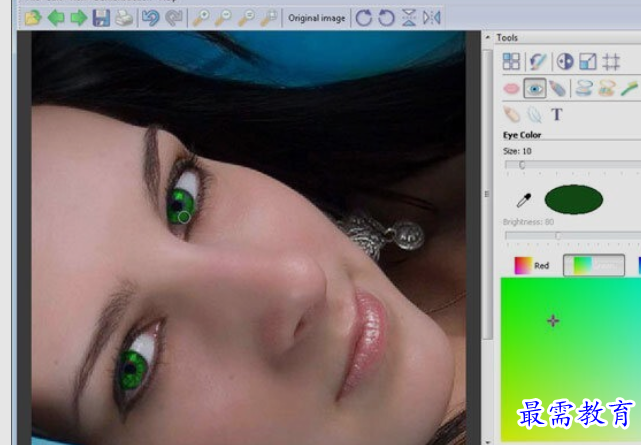
Task: Toggle the Eye Color tool
Action: (535, 88)
